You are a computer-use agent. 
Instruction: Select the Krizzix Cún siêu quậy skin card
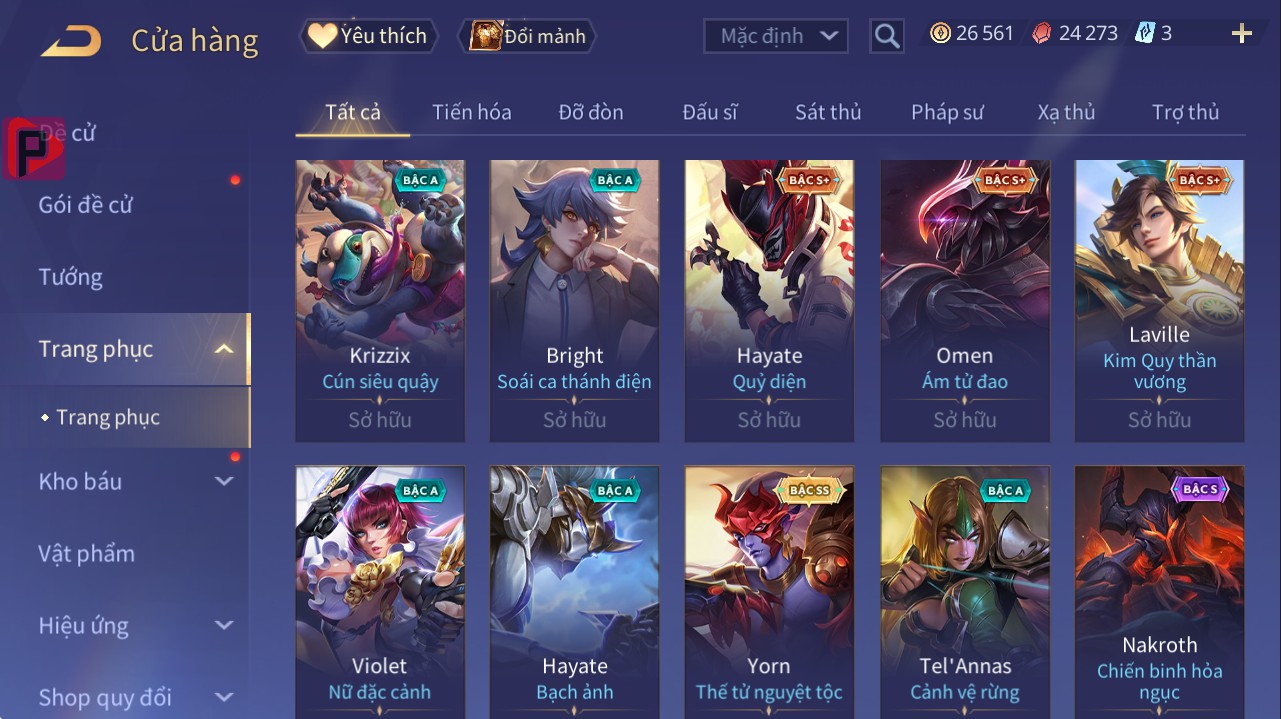click(x=380, y=301)
